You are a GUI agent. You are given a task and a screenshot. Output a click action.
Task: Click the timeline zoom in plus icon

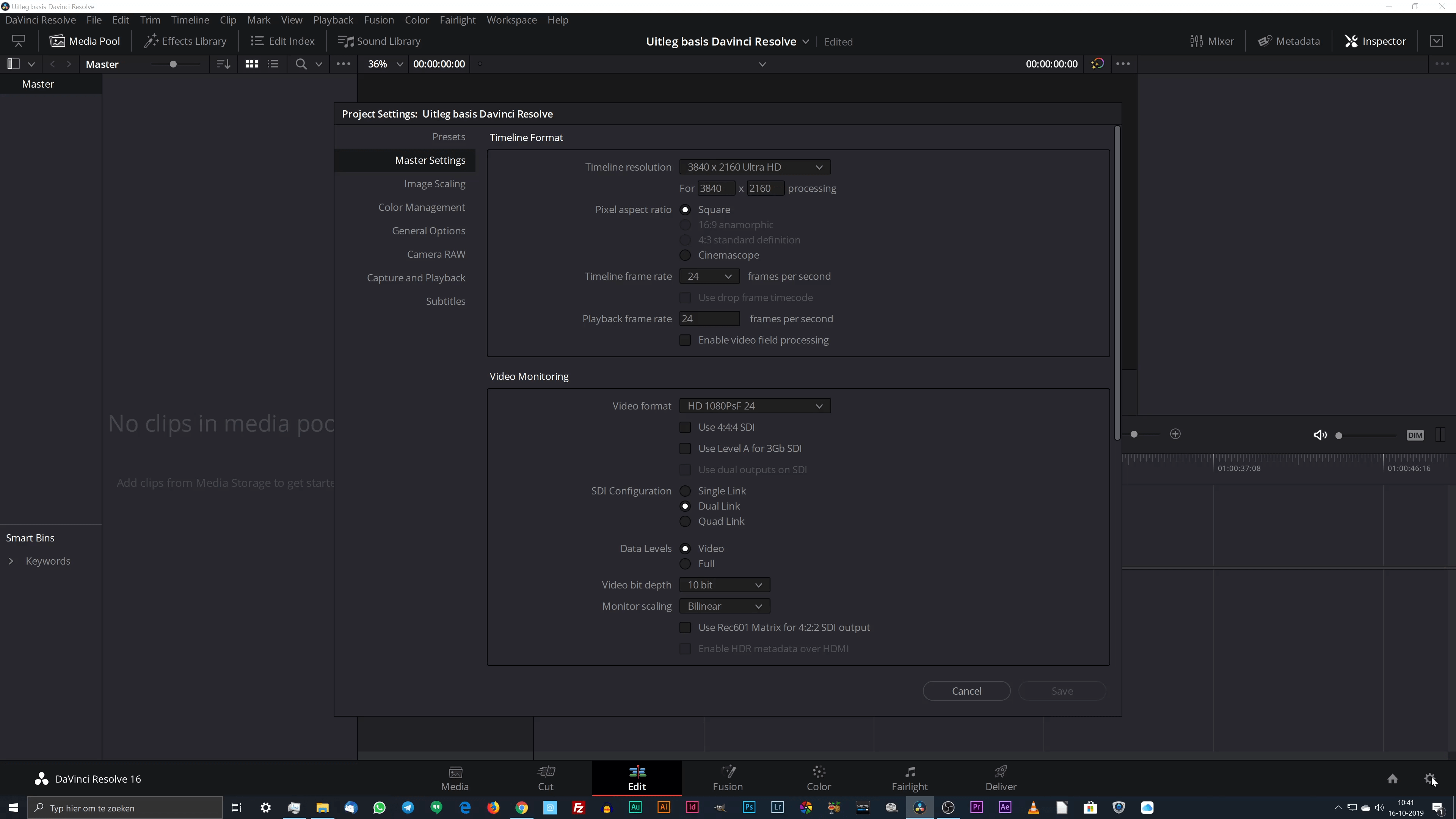coord(1175,433)
